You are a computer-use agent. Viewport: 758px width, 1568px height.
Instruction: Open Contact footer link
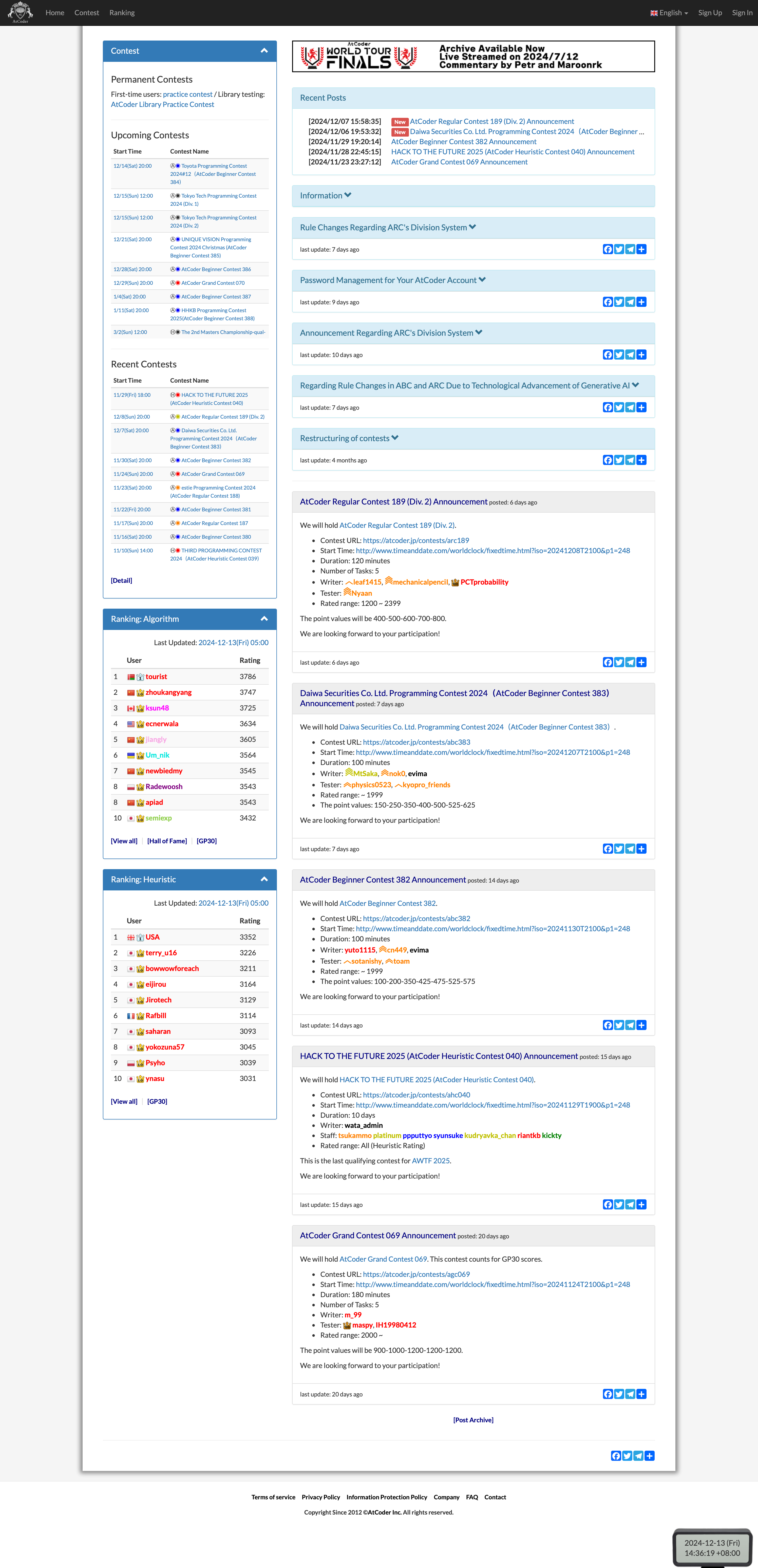point(495,1497)
